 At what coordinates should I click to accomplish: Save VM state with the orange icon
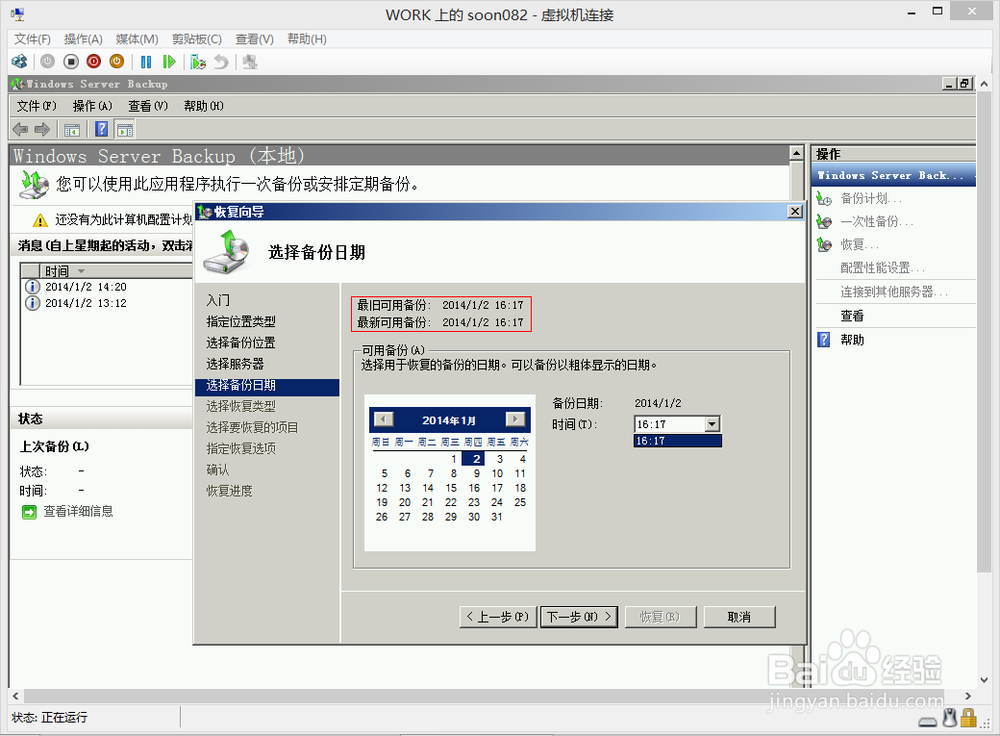[x=117, y=62]
